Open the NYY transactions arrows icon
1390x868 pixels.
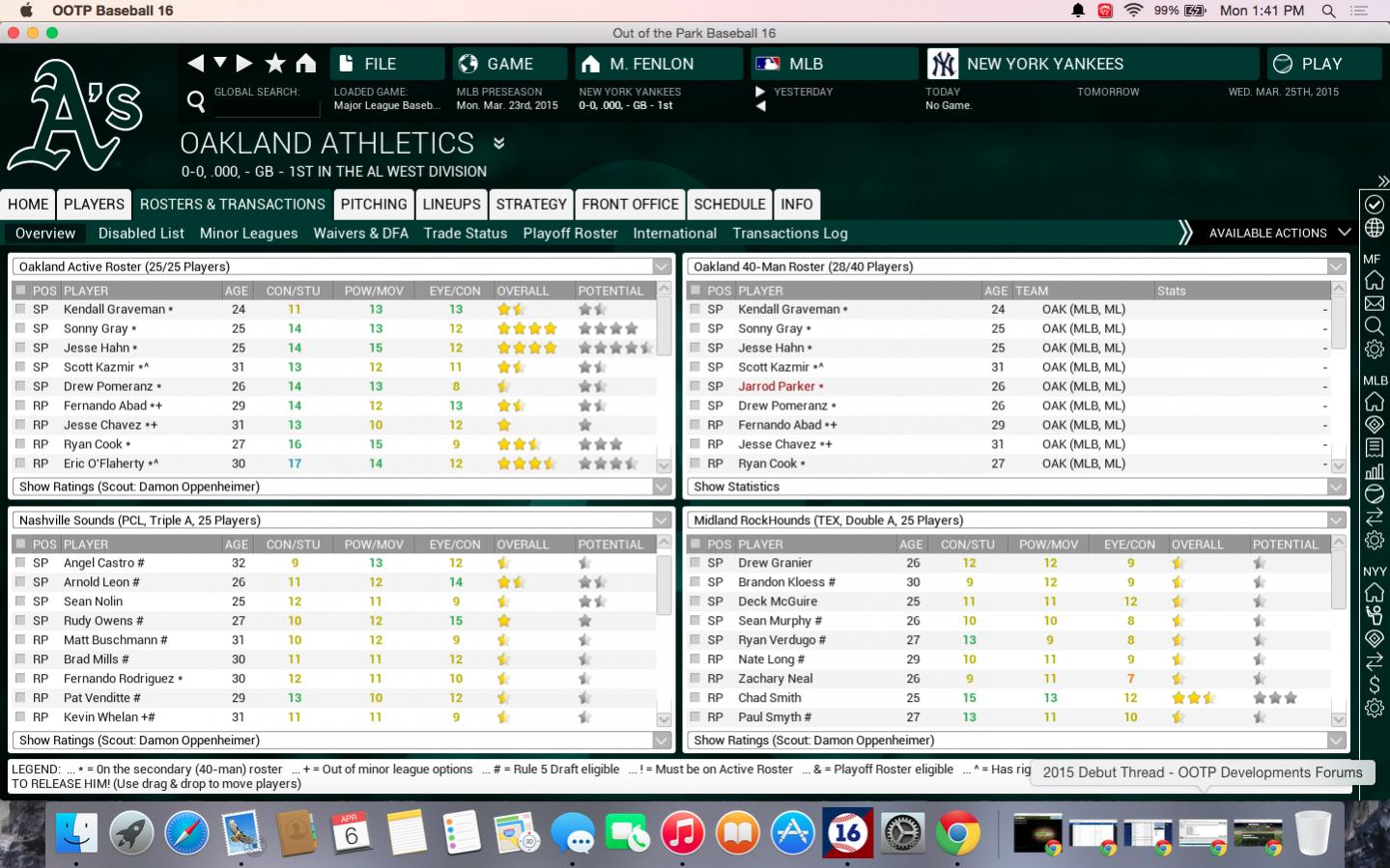[x=1374, y=661]
